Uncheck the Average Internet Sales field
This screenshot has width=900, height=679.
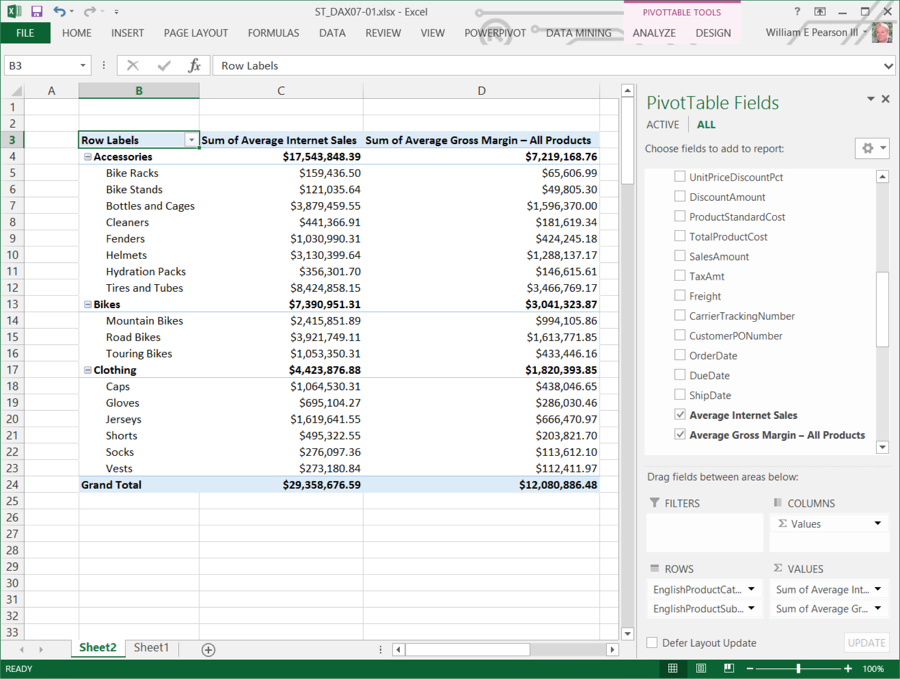click(x=680, y=415)
